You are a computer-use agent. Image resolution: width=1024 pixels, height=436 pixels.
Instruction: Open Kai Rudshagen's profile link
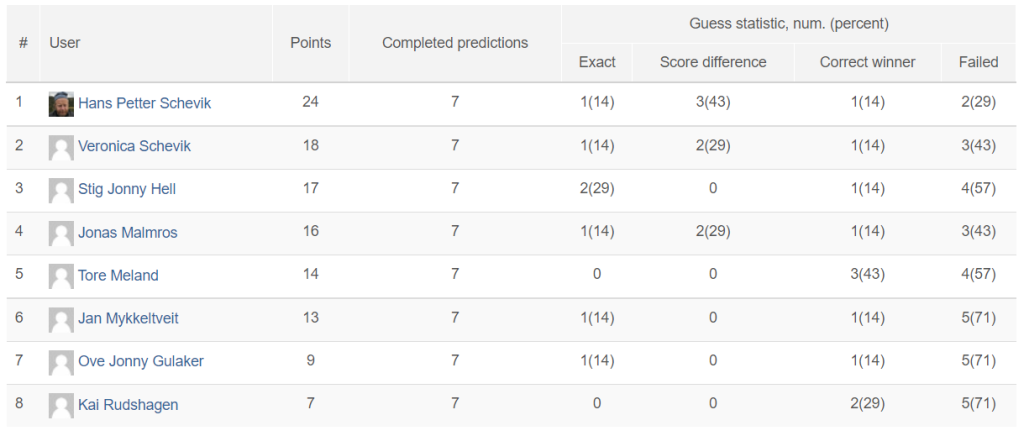point(128,405)
